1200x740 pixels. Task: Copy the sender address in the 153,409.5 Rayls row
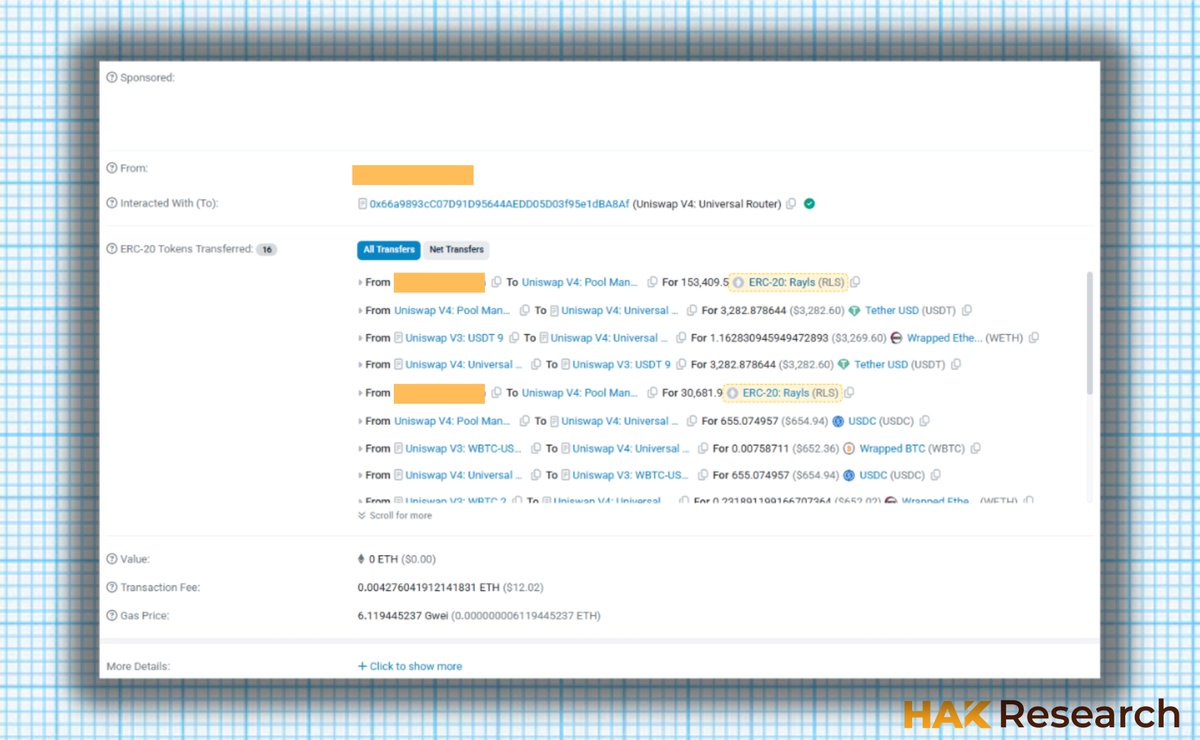pyautogui.click(x=497, y=282)
